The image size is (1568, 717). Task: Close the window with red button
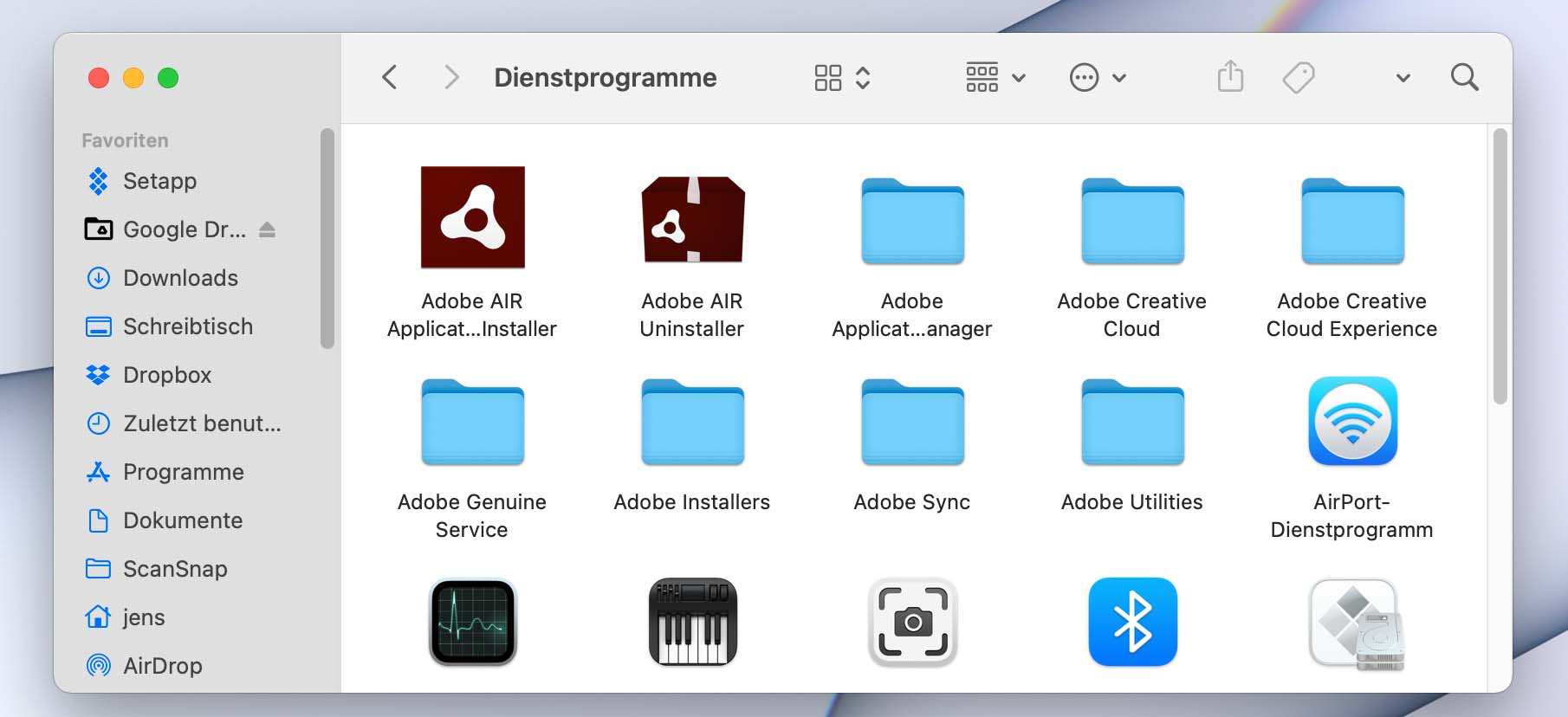[x=99, y=78]
